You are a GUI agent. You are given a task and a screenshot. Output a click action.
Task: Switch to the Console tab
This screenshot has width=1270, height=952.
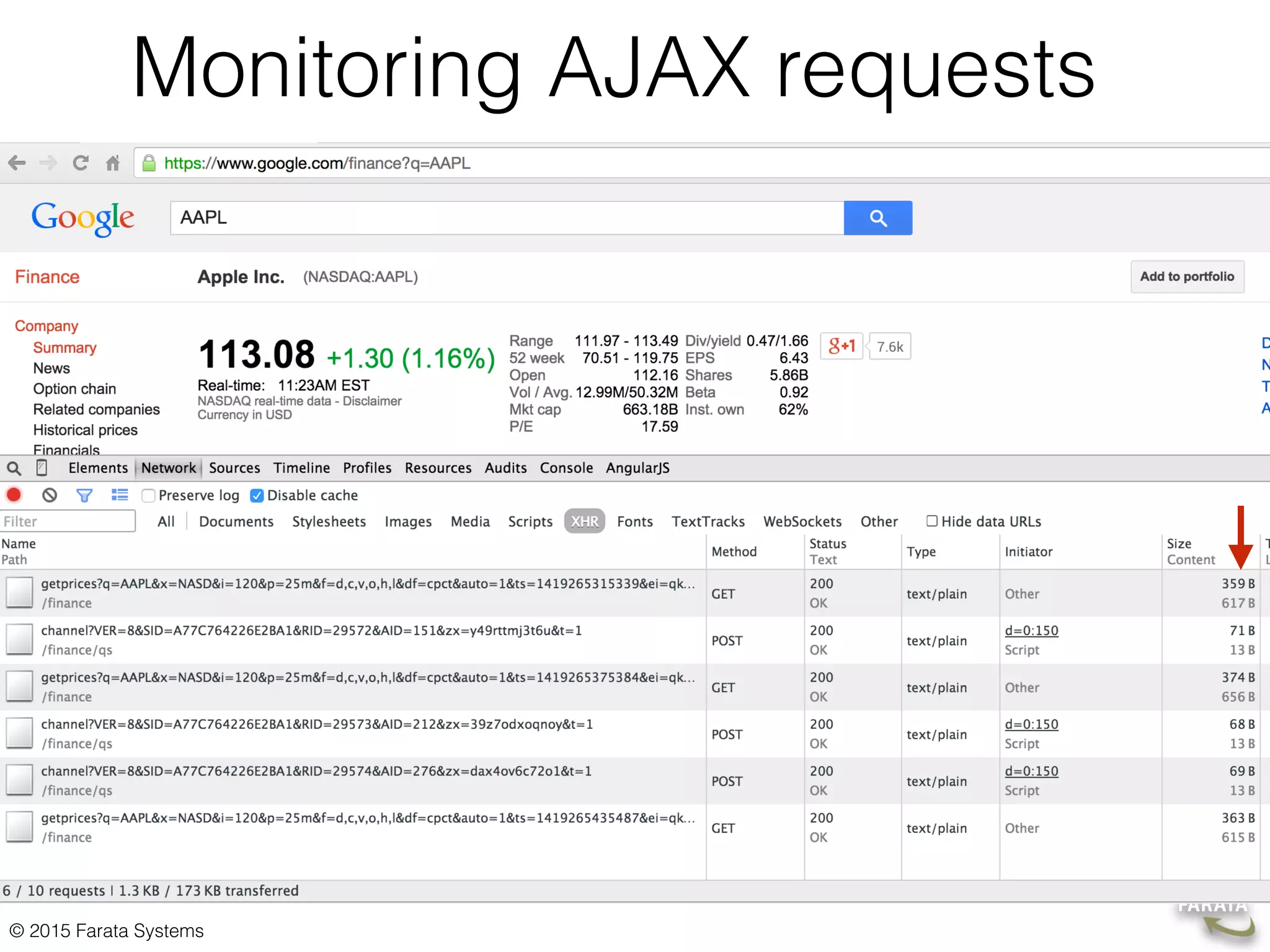(x=566, y=468)
